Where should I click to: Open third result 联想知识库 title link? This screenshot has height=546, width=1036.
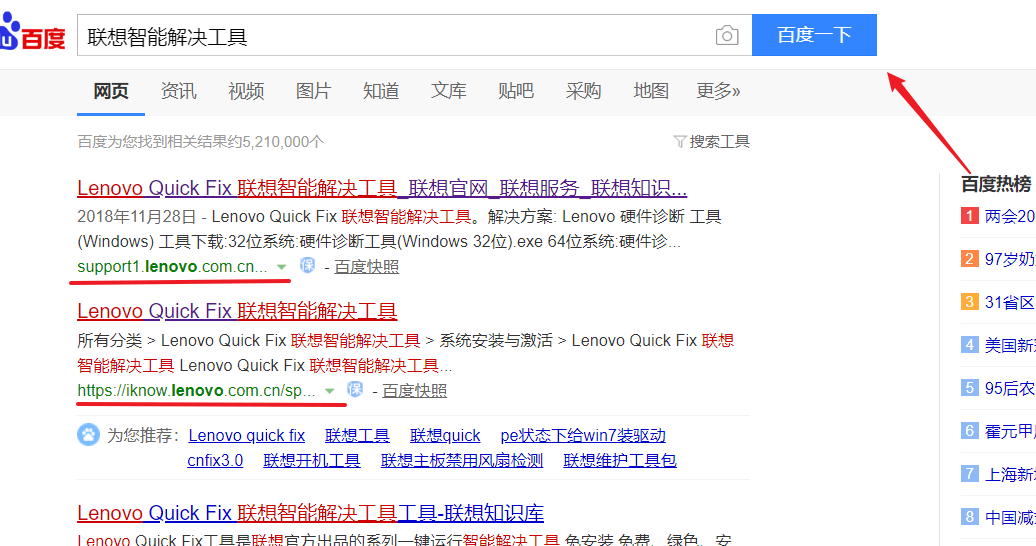click(x=311, y=513)
